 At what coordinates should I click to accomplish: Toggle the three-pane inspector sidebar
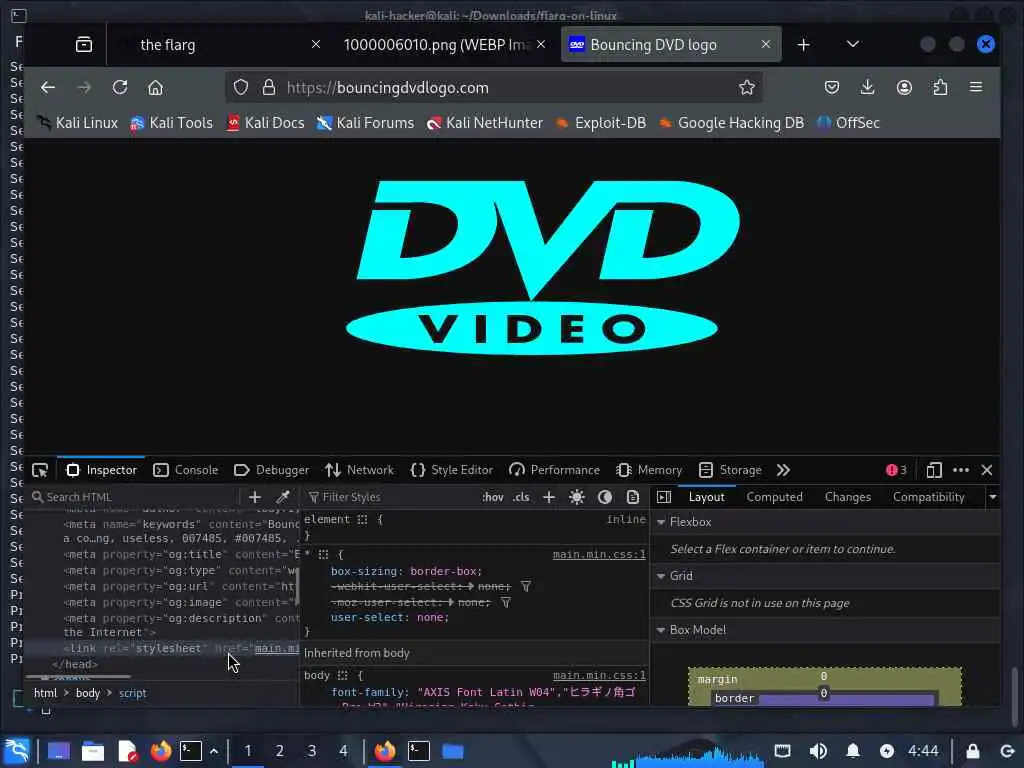click(664, 497)
